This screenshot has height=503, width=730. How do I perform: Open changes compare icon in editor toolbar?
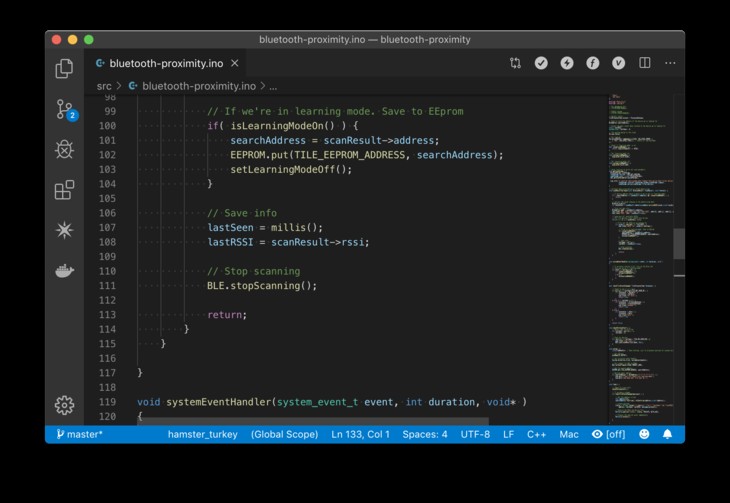515,63
